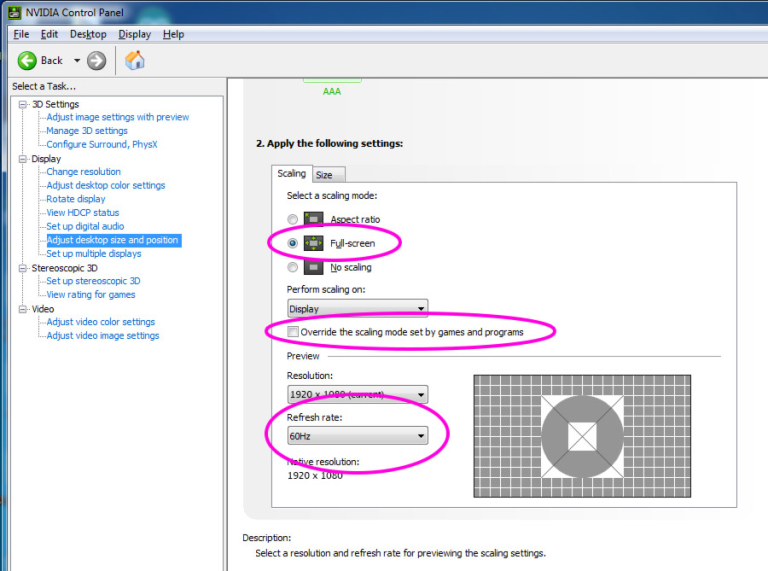Open Adjust video image settings
Viewport: 768px width, 571px height.
coord(103,336)
